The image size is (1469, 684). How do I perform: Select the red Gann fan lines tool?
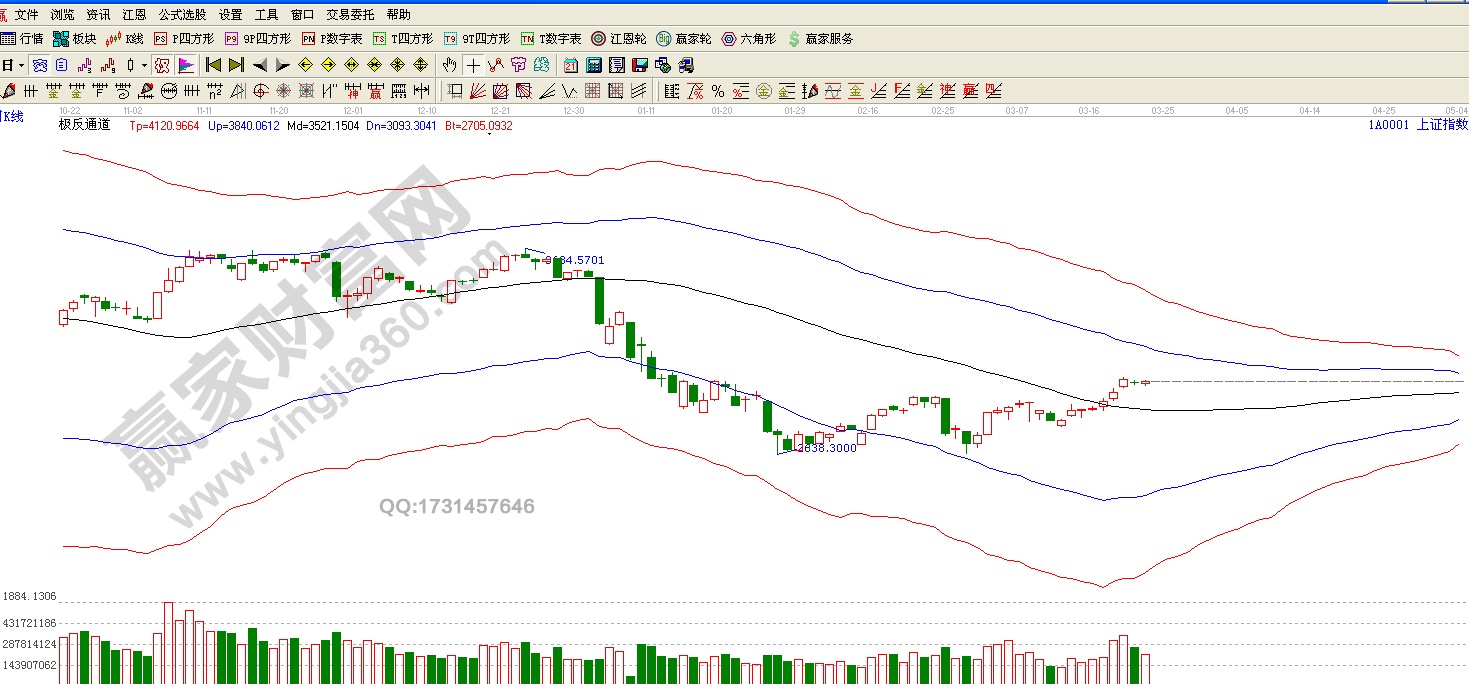(477, 91)
